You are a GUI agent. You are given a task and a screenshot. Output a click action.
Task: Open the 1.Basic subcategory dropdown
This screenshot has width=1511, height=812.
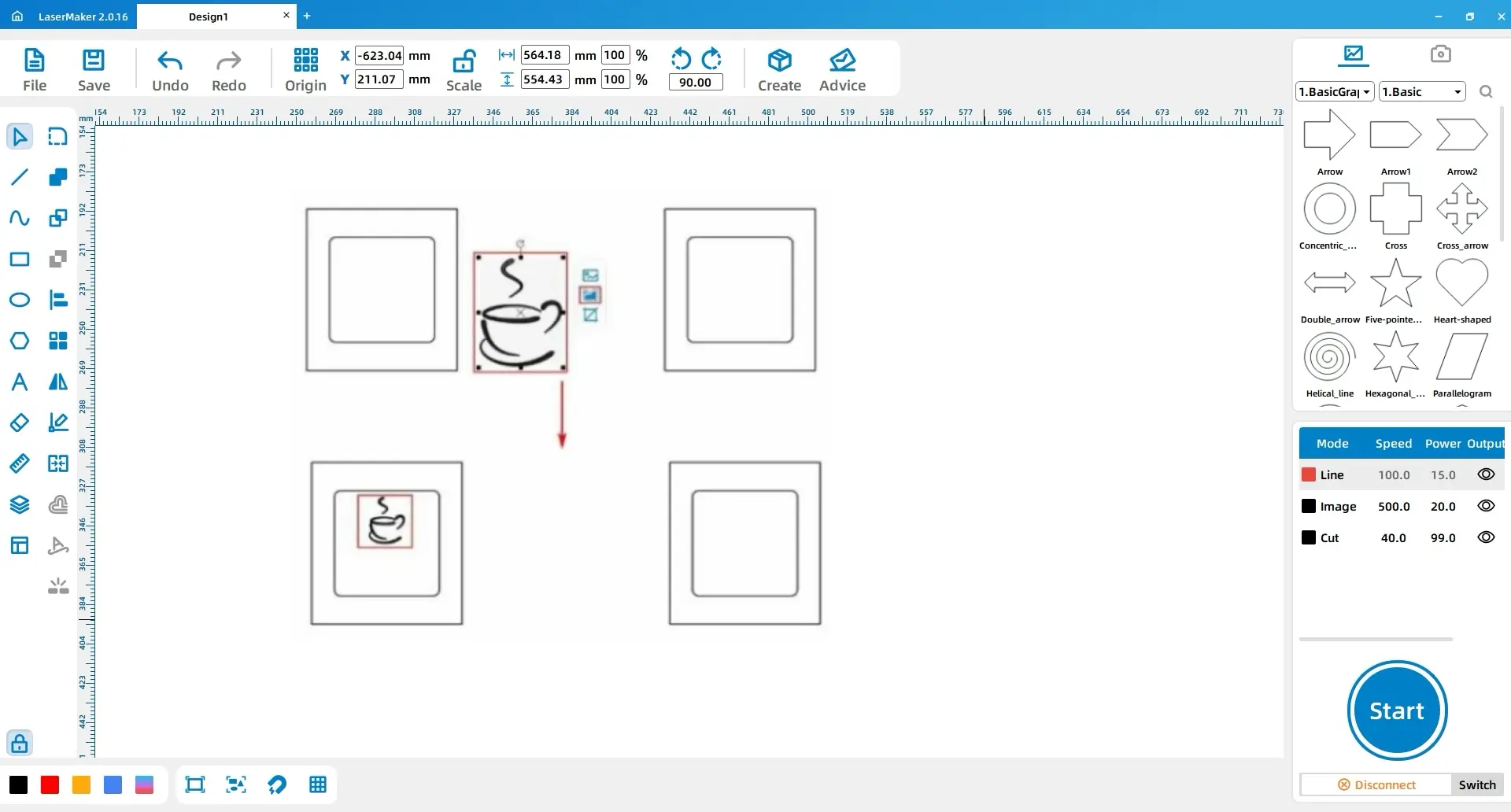coord(1422,92)
